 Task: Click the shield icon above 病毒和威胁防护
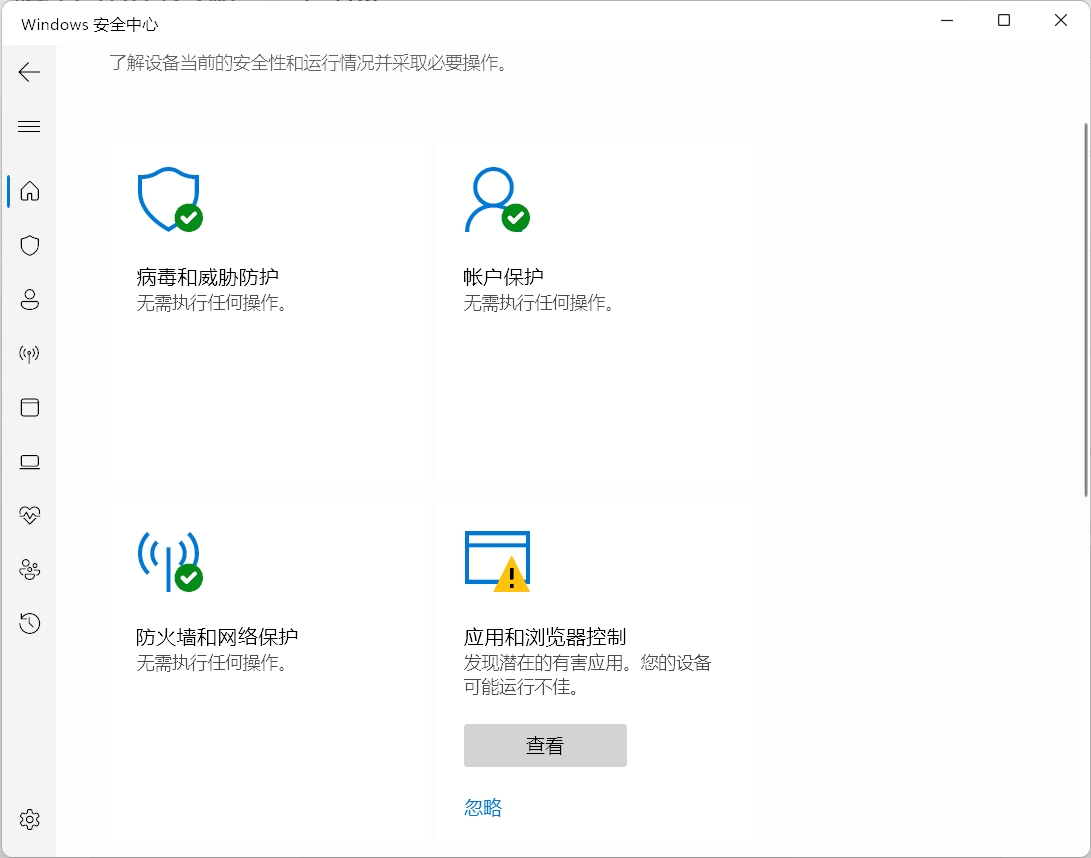pos(170,199)
